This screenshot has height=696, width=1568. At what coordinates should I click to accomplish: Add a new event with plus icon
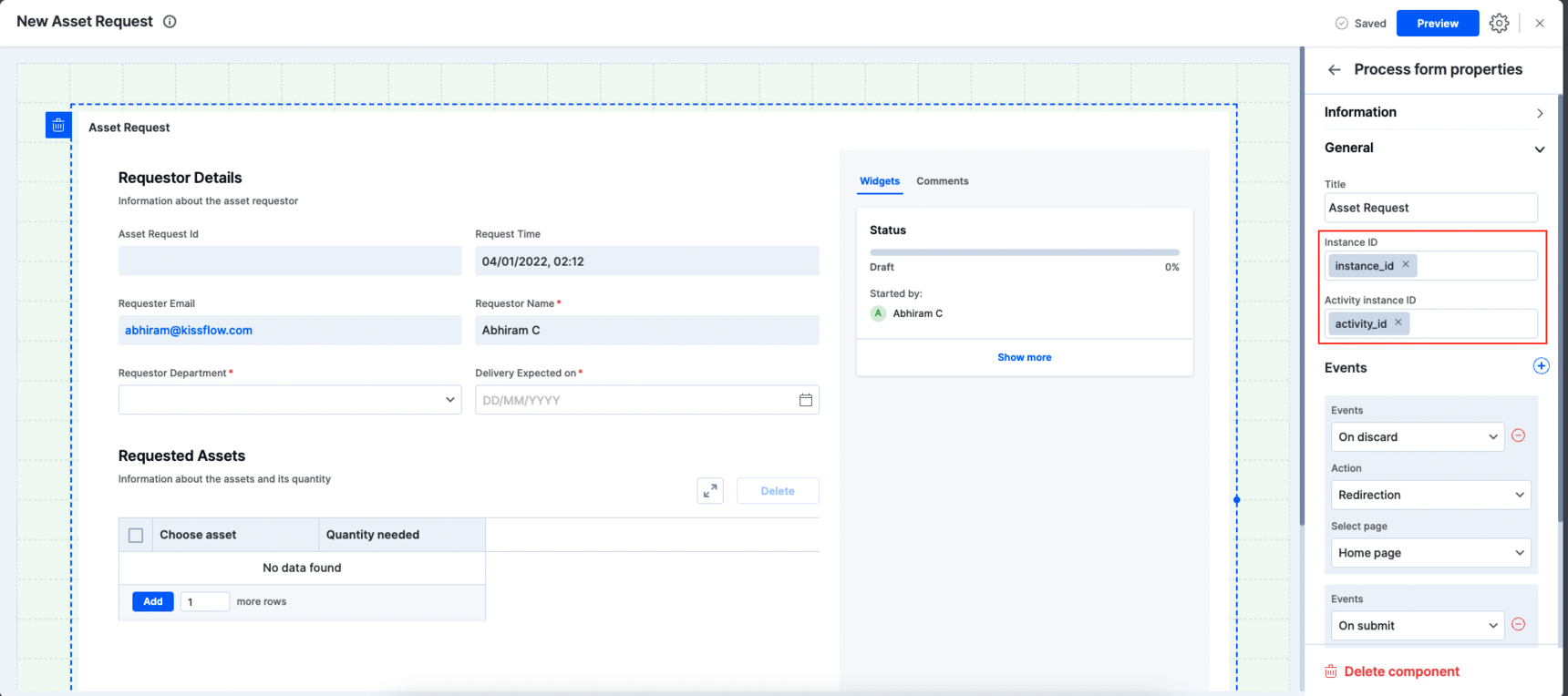[1541, 366]
